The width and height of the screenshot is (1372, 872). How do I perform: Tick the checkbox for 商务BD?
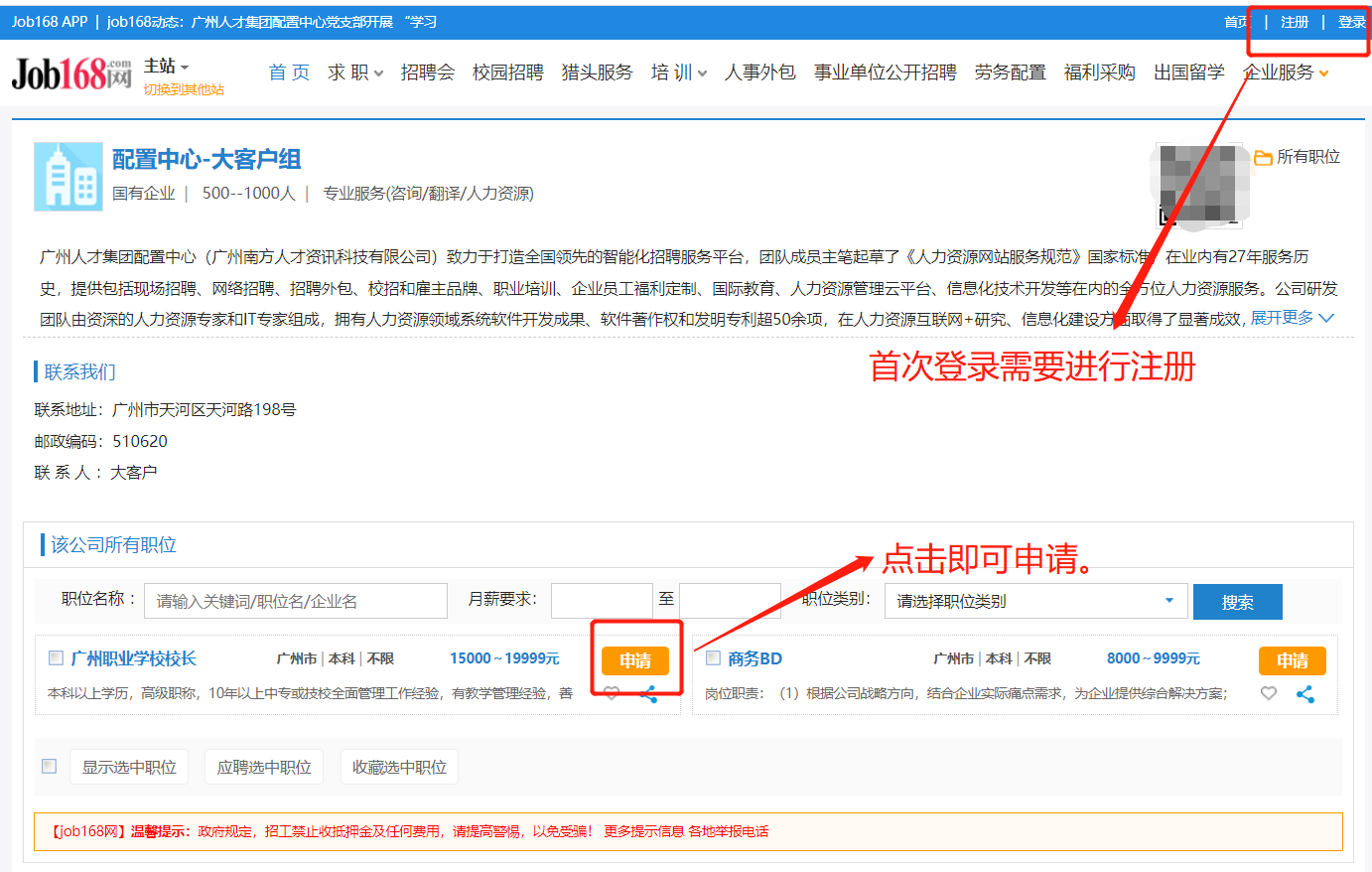click(x=713, y=657)
